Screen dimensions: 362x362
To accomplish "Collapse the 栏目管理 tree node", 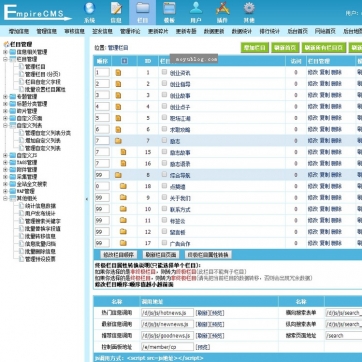I will point(5,59).
